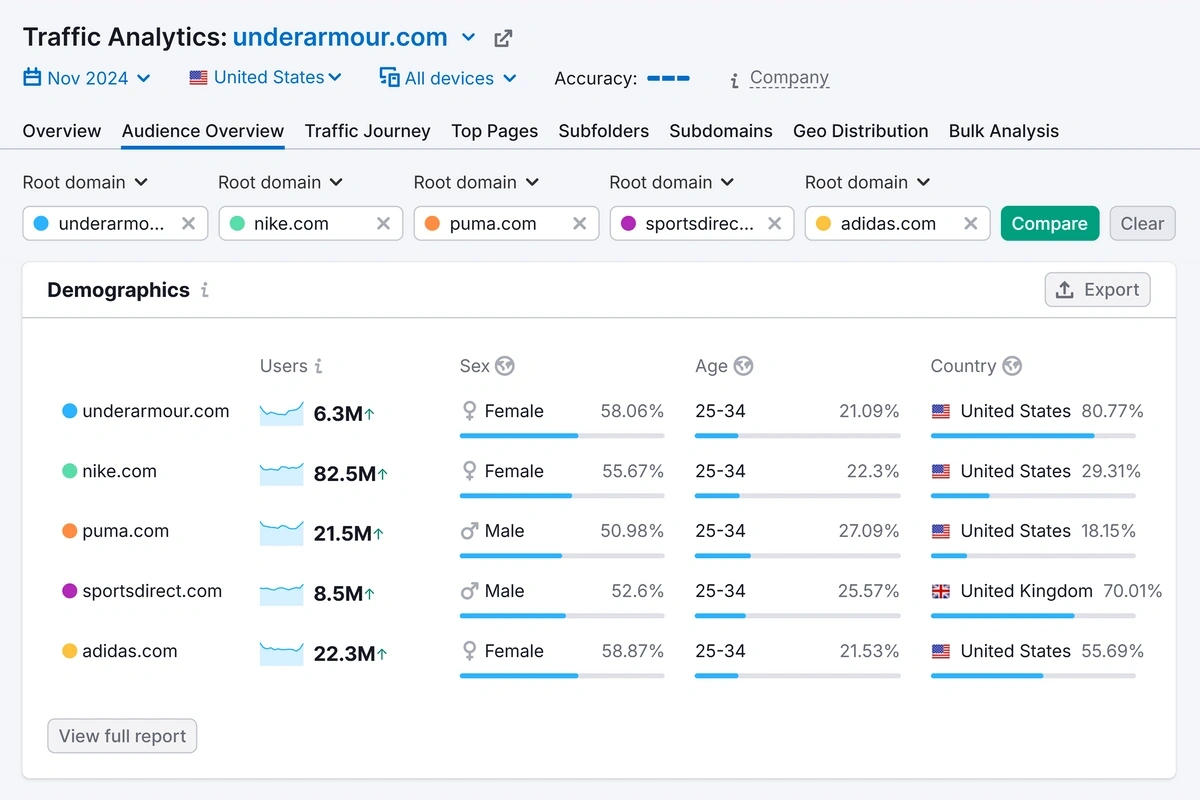Click the Demographics info icon

pyautogui.click(x=205, y=291)
